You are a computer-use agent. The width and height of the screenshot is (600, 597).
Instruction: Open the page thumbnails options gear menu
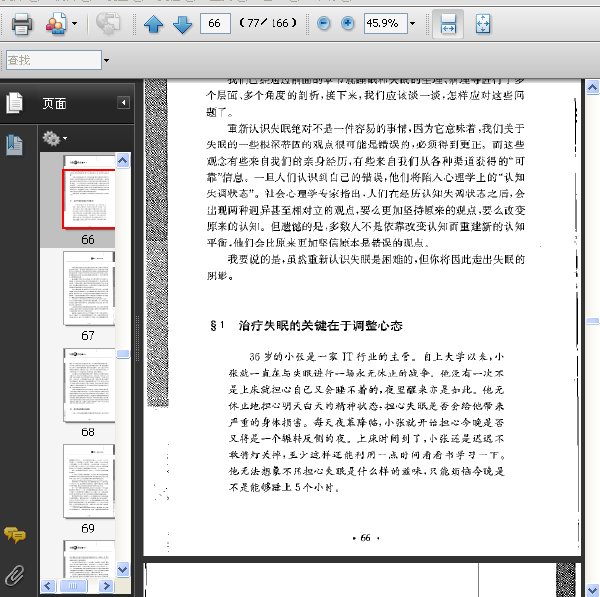54,138
